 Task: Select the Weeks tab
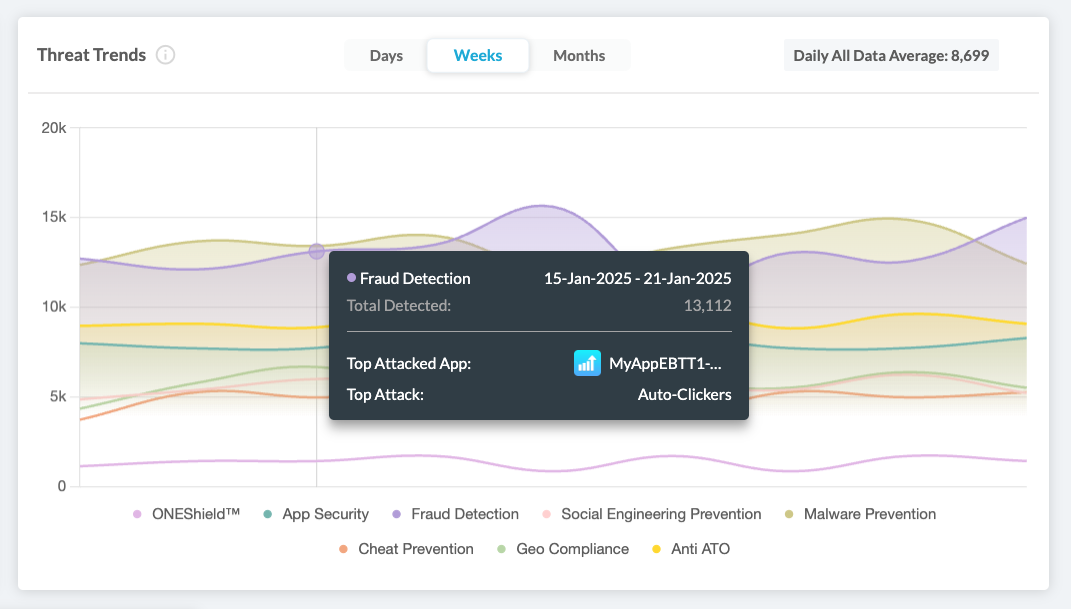[x=478, y=56]
